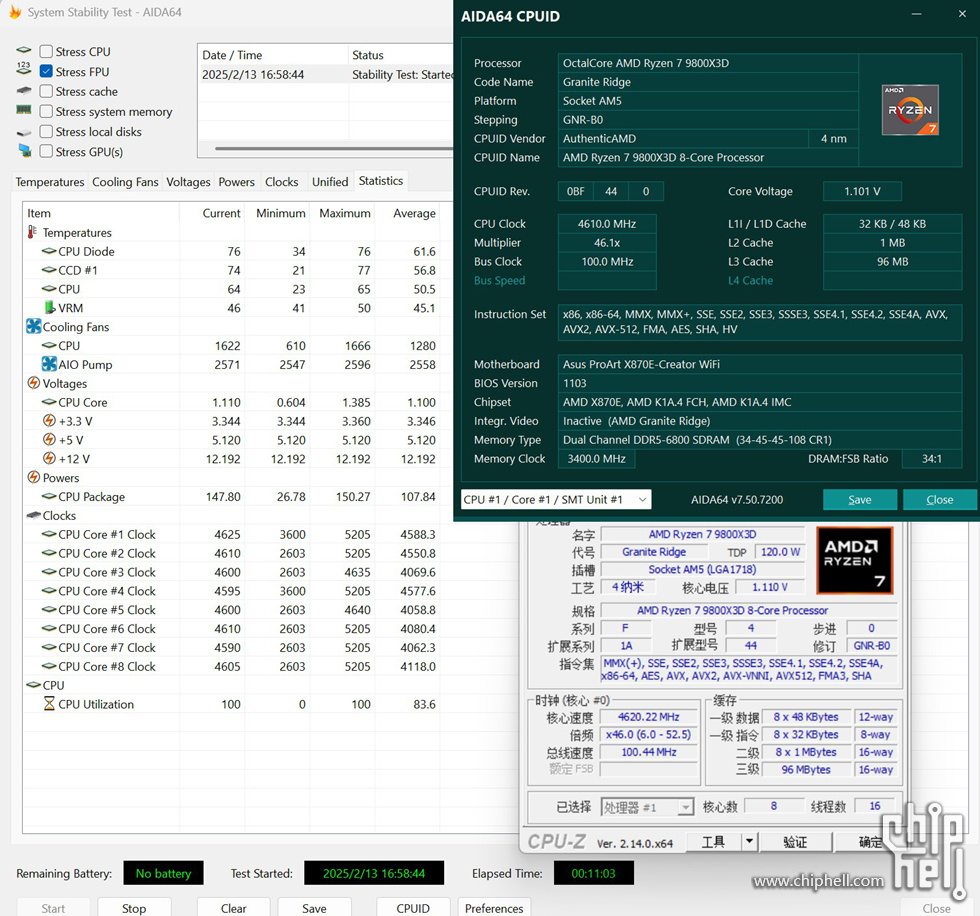Stop the stability test with the Stop button
The width and height of the screenshot is (980, 916).
(134, 908)
